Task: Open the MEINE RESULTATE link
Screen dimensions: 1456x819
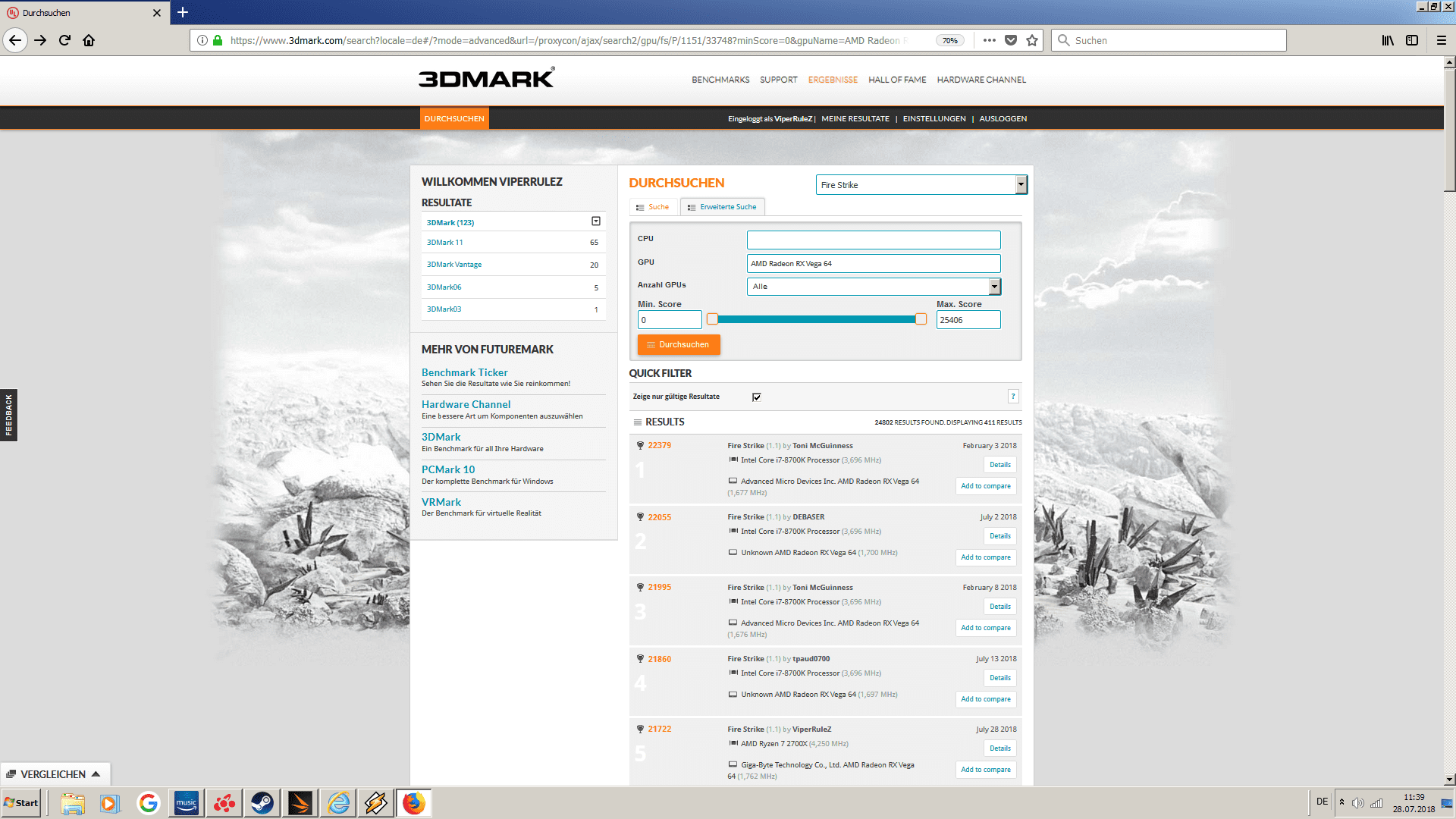Action: tap(855, 119)
